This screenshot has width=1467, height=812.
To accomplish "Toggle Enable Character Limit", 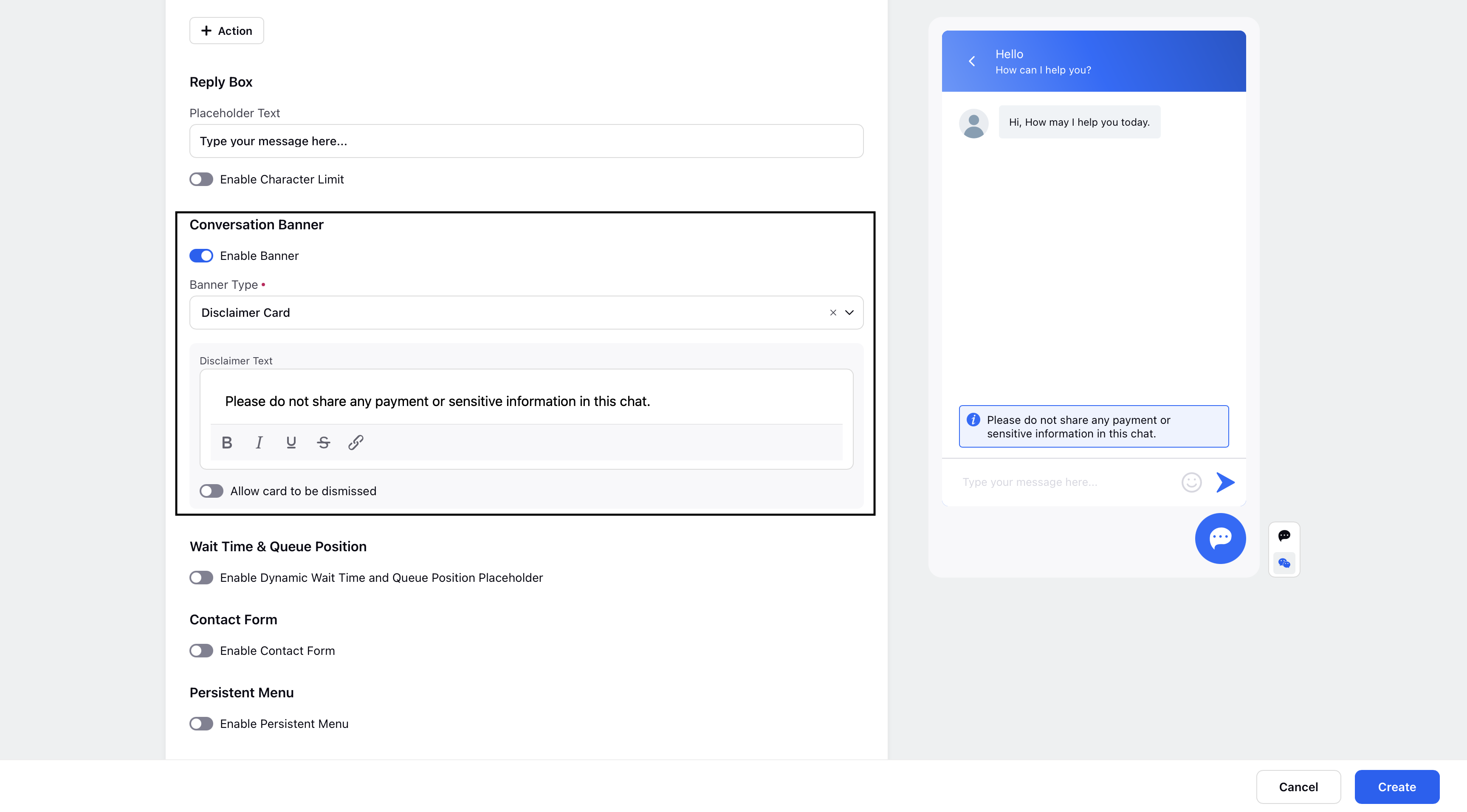I will [x=201, y=179].
